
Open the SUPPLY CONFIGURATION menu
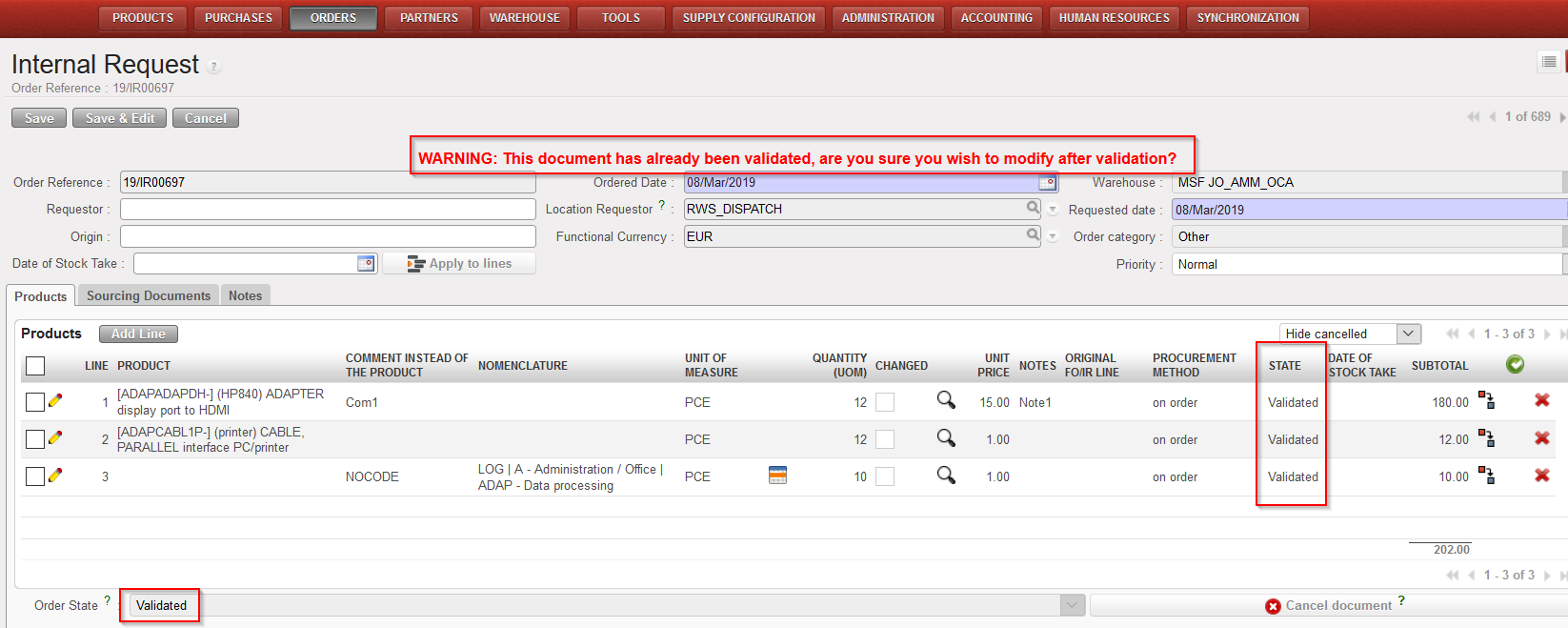coord(749,18)
